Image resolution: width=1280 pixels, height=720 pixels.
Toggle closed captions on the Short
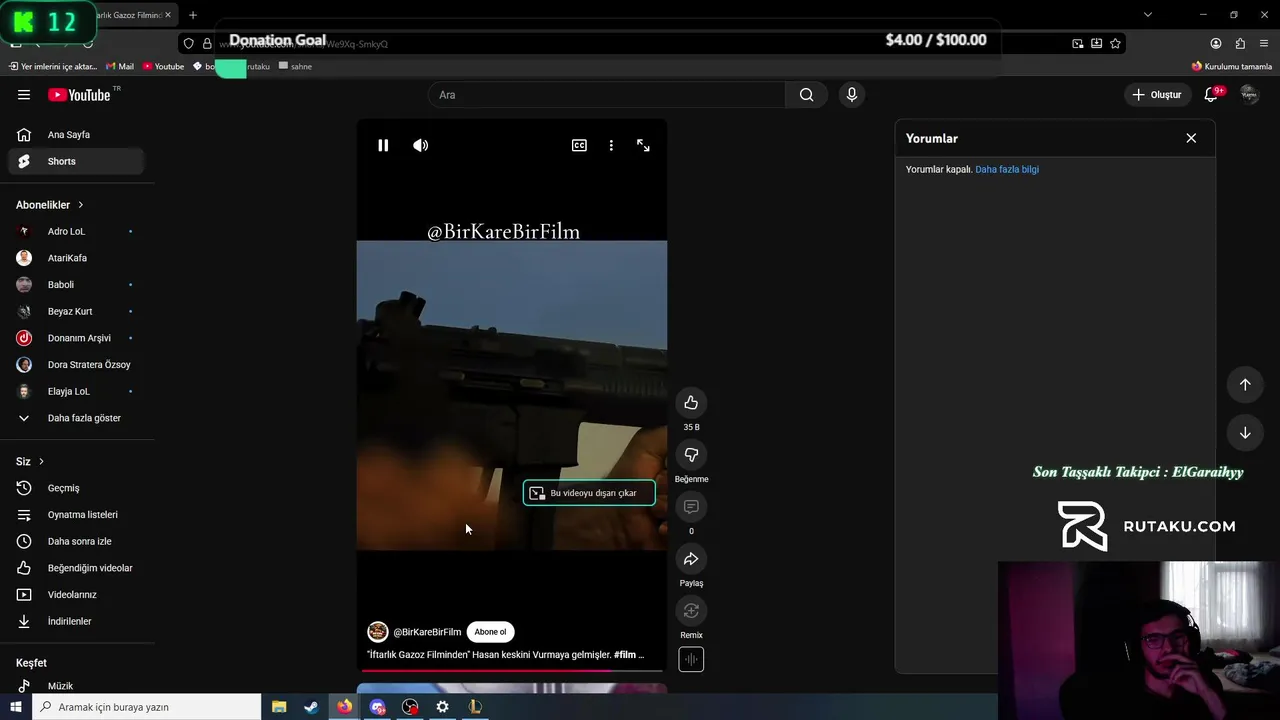click(579, 145)
